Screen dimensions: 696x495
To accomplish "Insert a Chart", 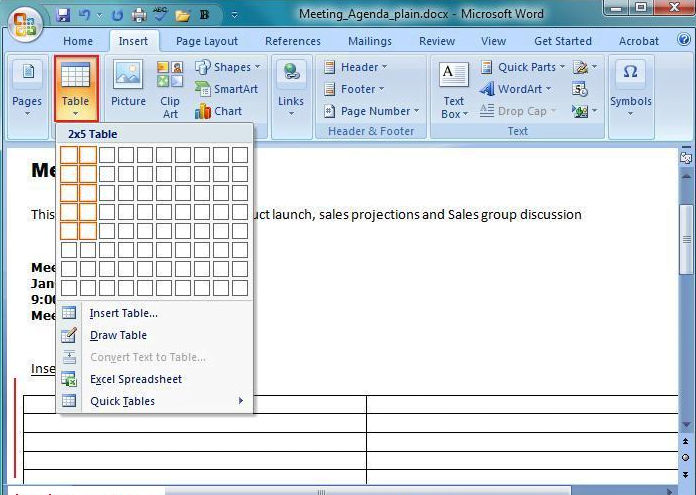I will [x=219, y=111].
